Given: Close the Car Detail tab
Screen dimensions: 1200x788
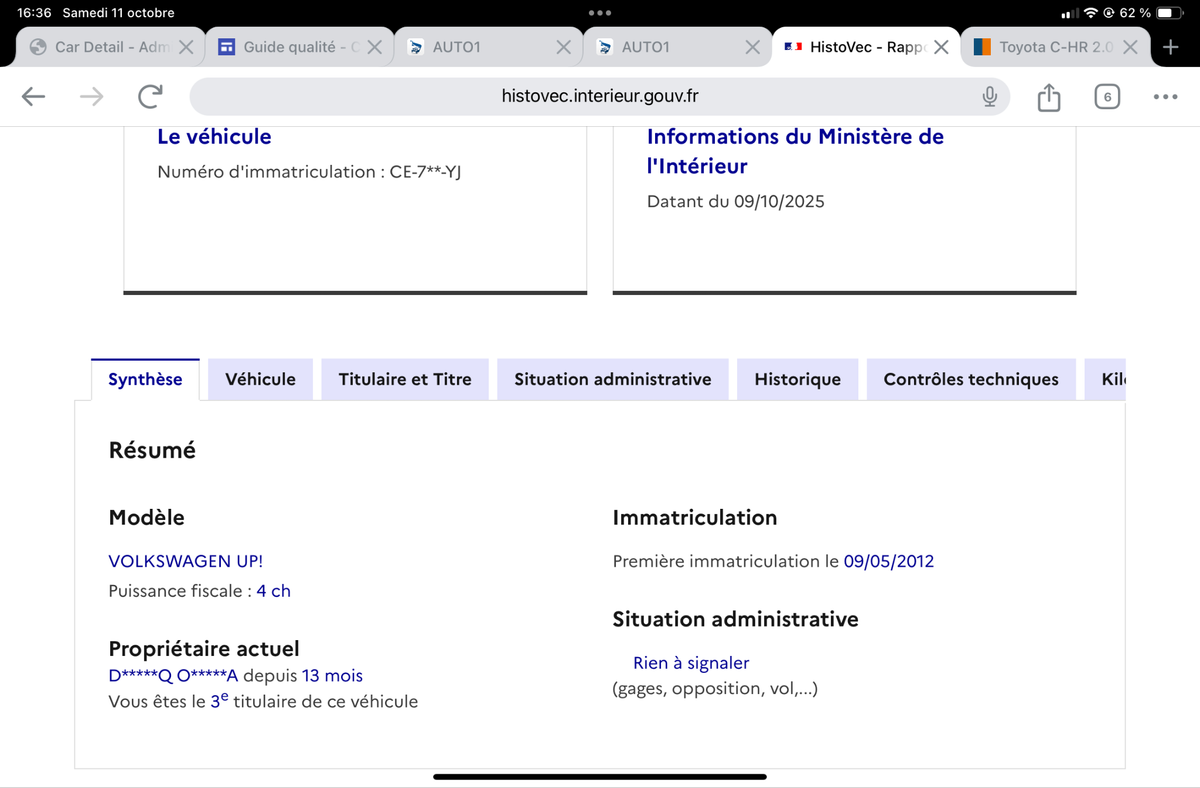Looking at the screenshot, I should click(x=186, y=47).
